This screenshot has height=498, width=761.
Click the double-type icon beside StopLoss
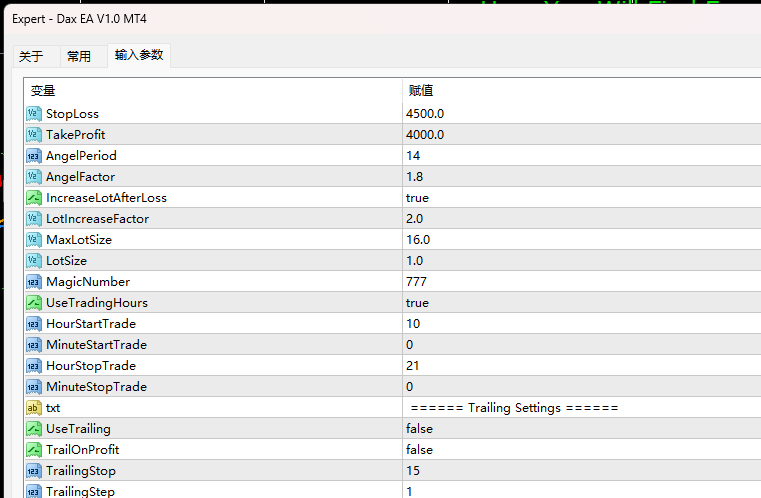click(34, 114)
